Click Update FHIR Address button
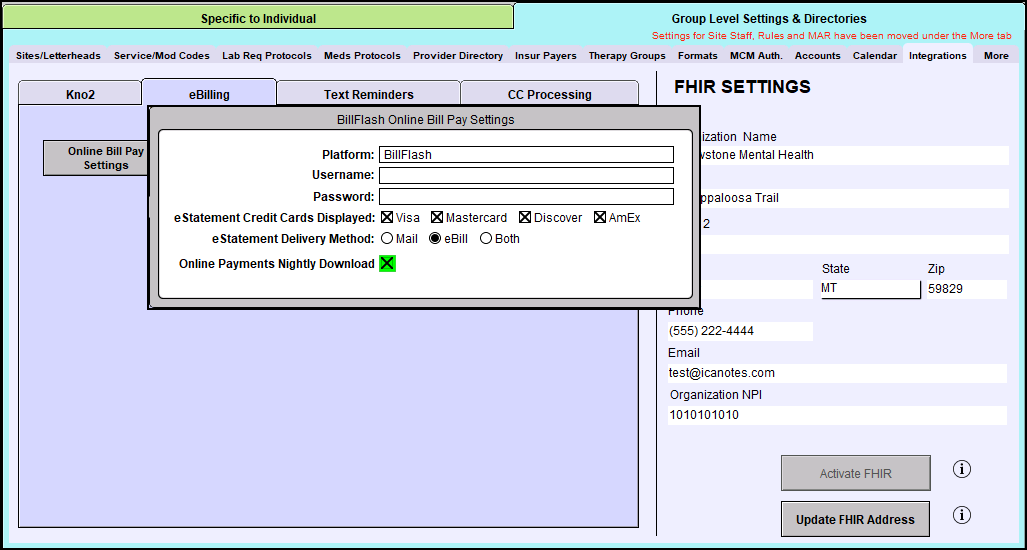 tap(855, 519)
